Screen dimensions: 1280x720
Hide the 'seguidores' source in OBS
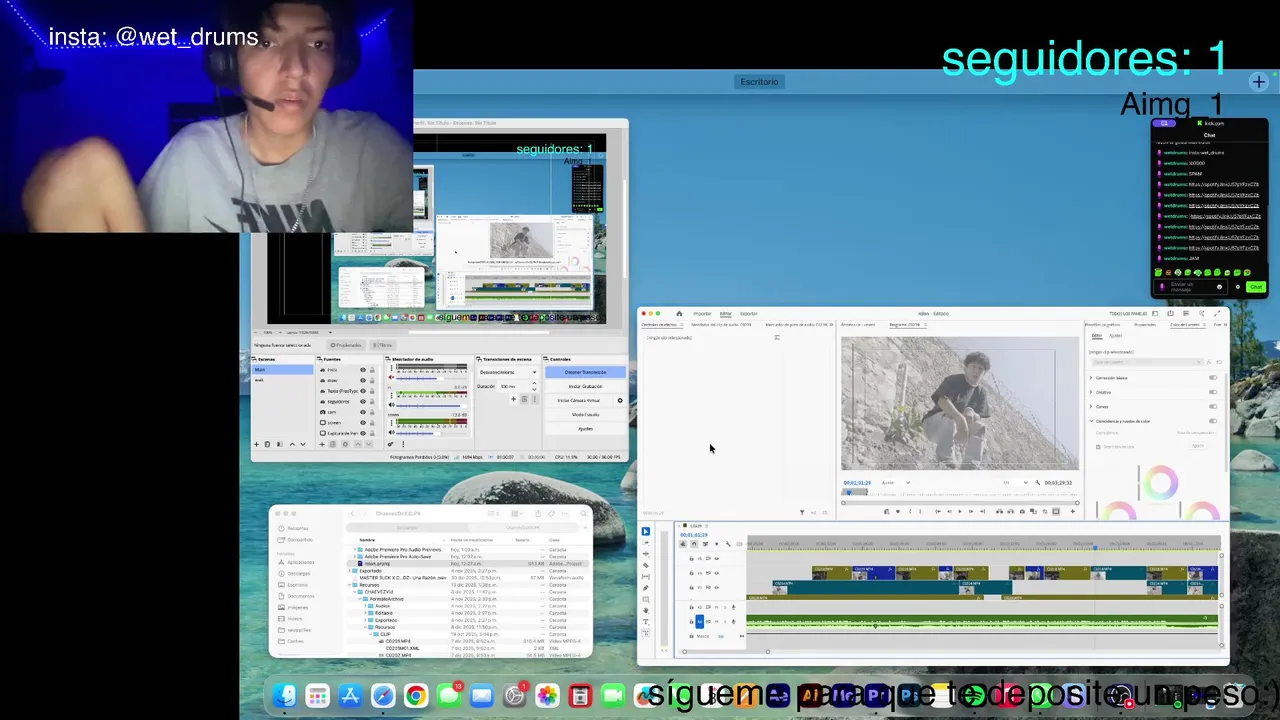pyautogui.click(x=363, y=402)
